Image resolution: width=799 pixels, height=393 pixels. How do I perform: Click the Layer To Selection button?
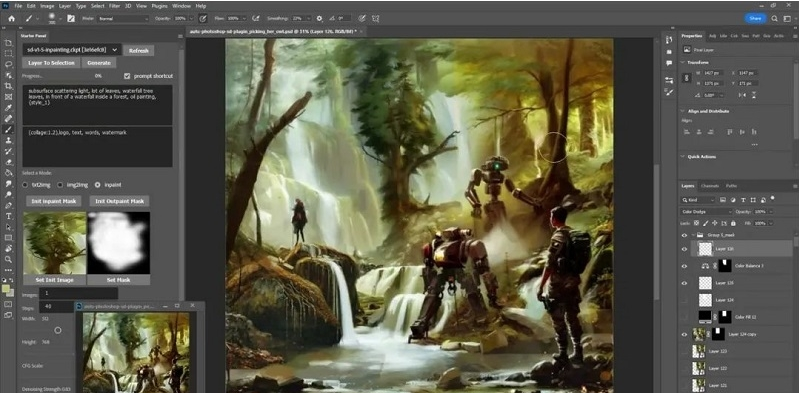point(51,63)
